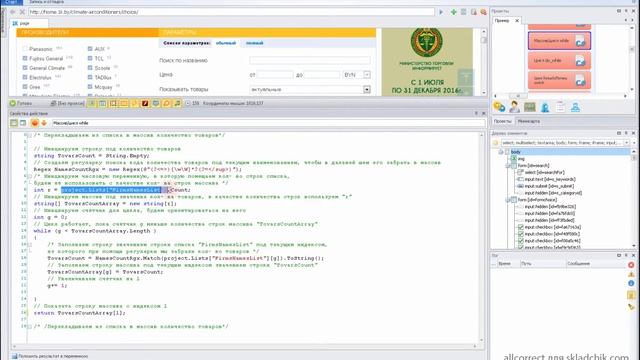Switch to the Projects bottom tab
The width and height of the screenshot is (640, 360).
(x=502, y=121)
